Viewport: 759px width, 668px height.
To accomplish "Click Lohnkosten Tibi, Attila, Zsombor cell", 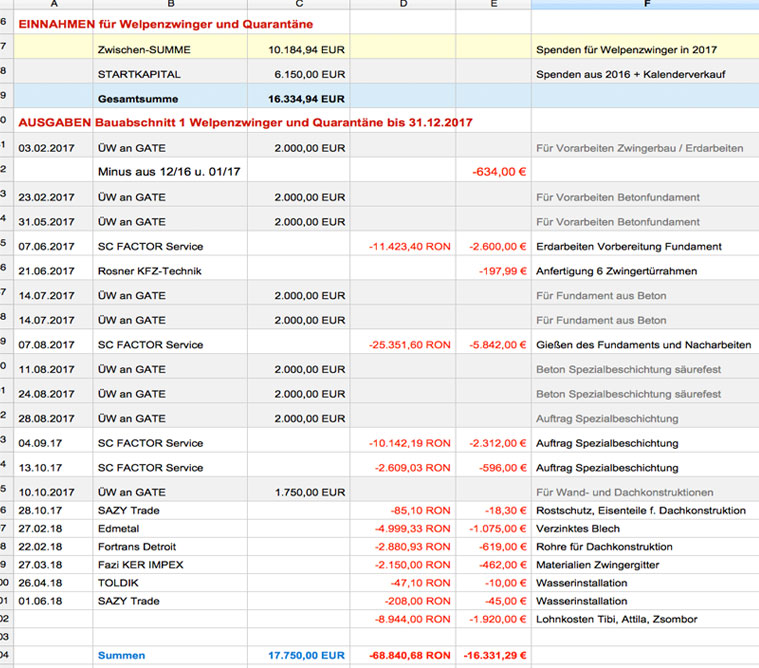I will point(645,619).
